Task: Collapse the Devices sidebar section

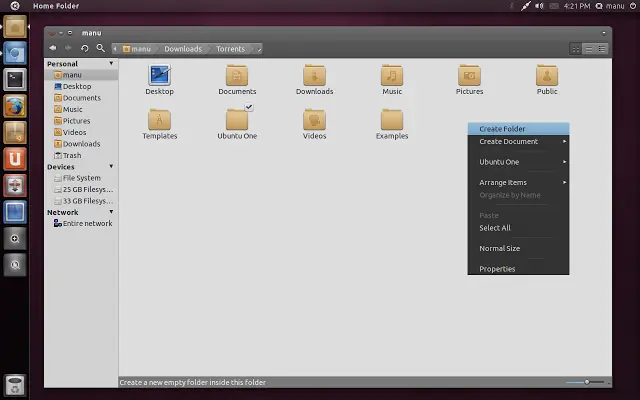Action: 111,167
